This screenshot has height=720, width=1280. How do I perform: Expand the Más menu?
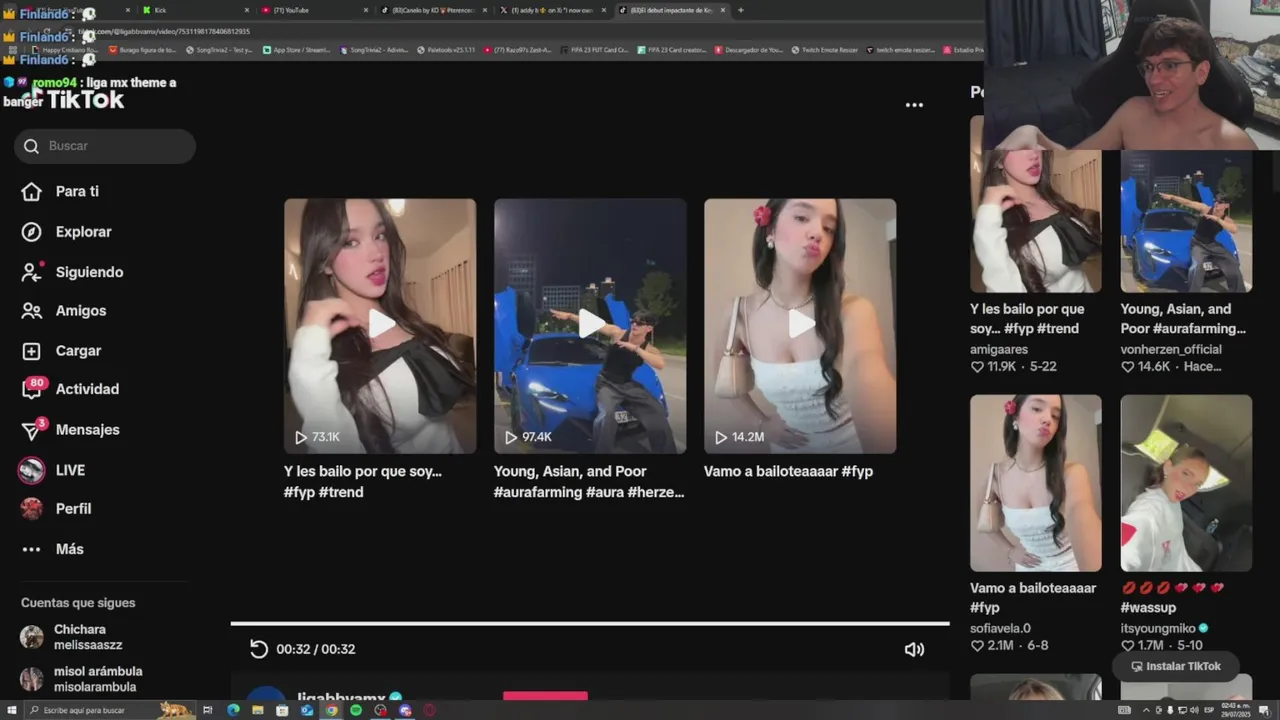54,549
